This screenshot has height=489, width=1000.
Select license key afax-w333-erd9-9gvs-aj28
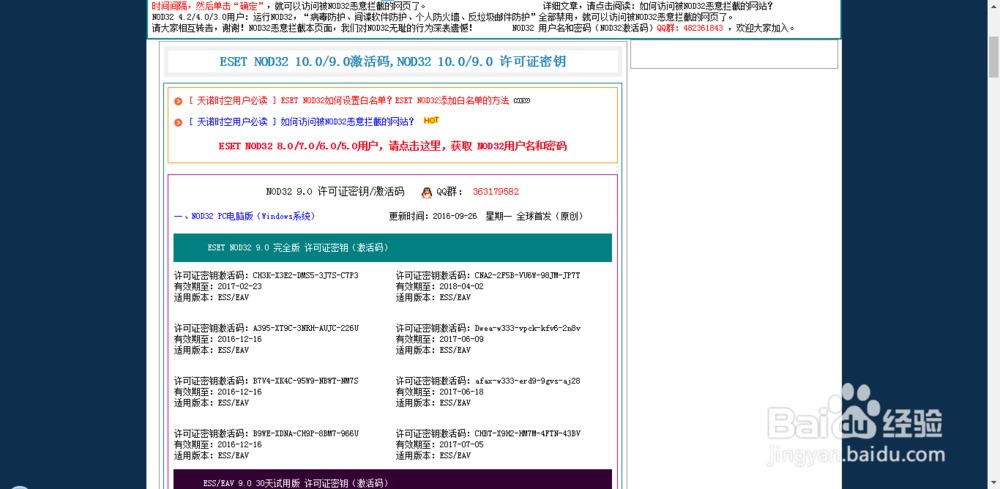pyautogui.click(x=527, y=381)
